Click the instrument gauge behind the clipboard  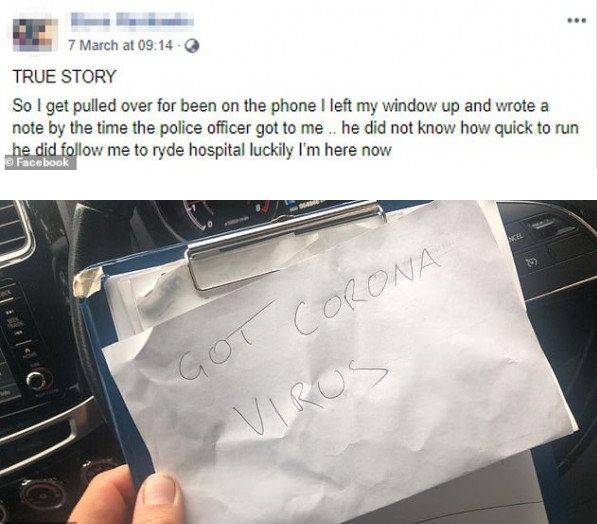tap(200, 217)
